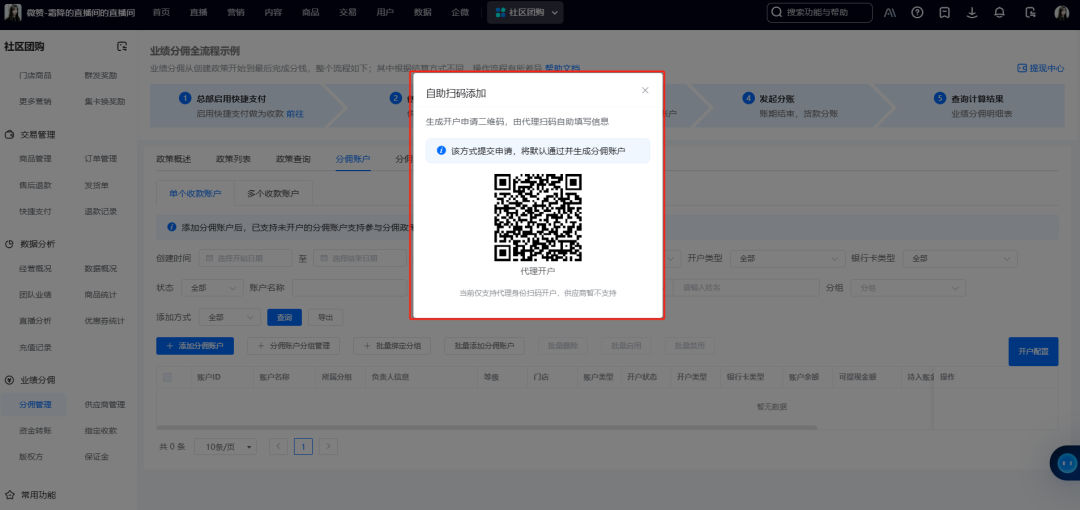Open 首页 in top navigation

pyautogui.click(x=161, y=12)
